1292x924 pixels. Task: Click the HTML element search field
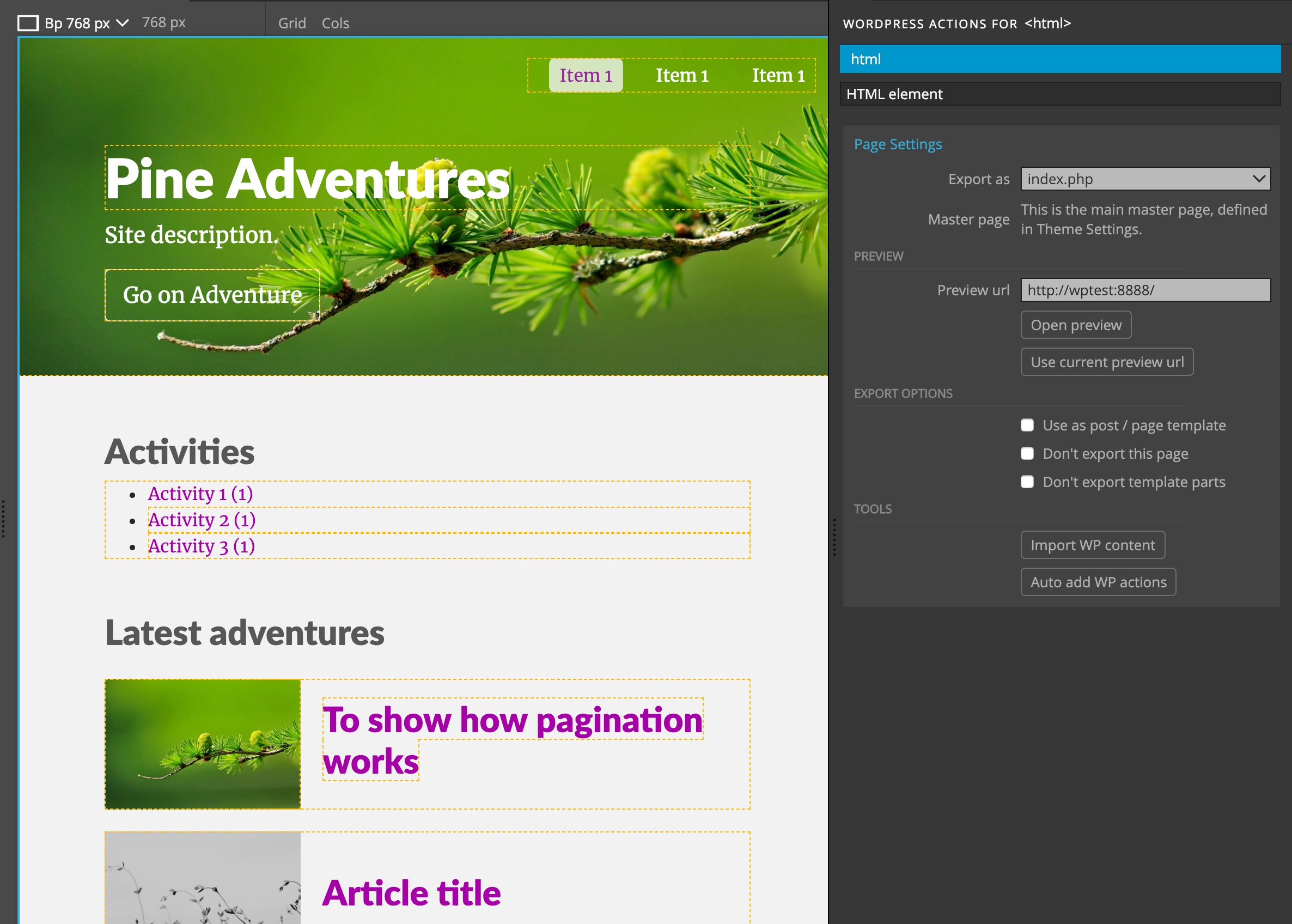pyautogui.click(x=1060, y=94)
